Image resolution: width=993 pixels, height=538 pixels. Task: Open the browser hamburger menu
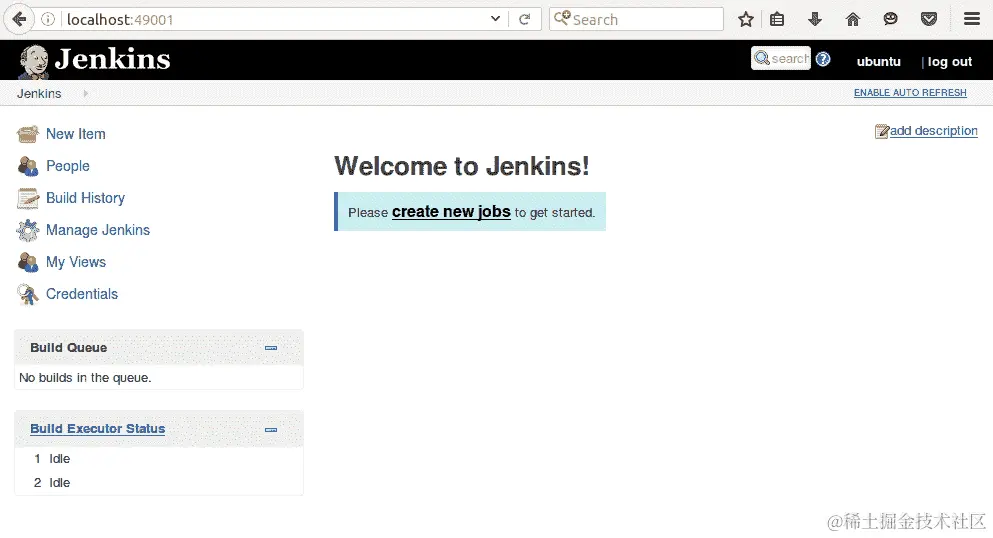pyautogui.click(x=972, y=19)
